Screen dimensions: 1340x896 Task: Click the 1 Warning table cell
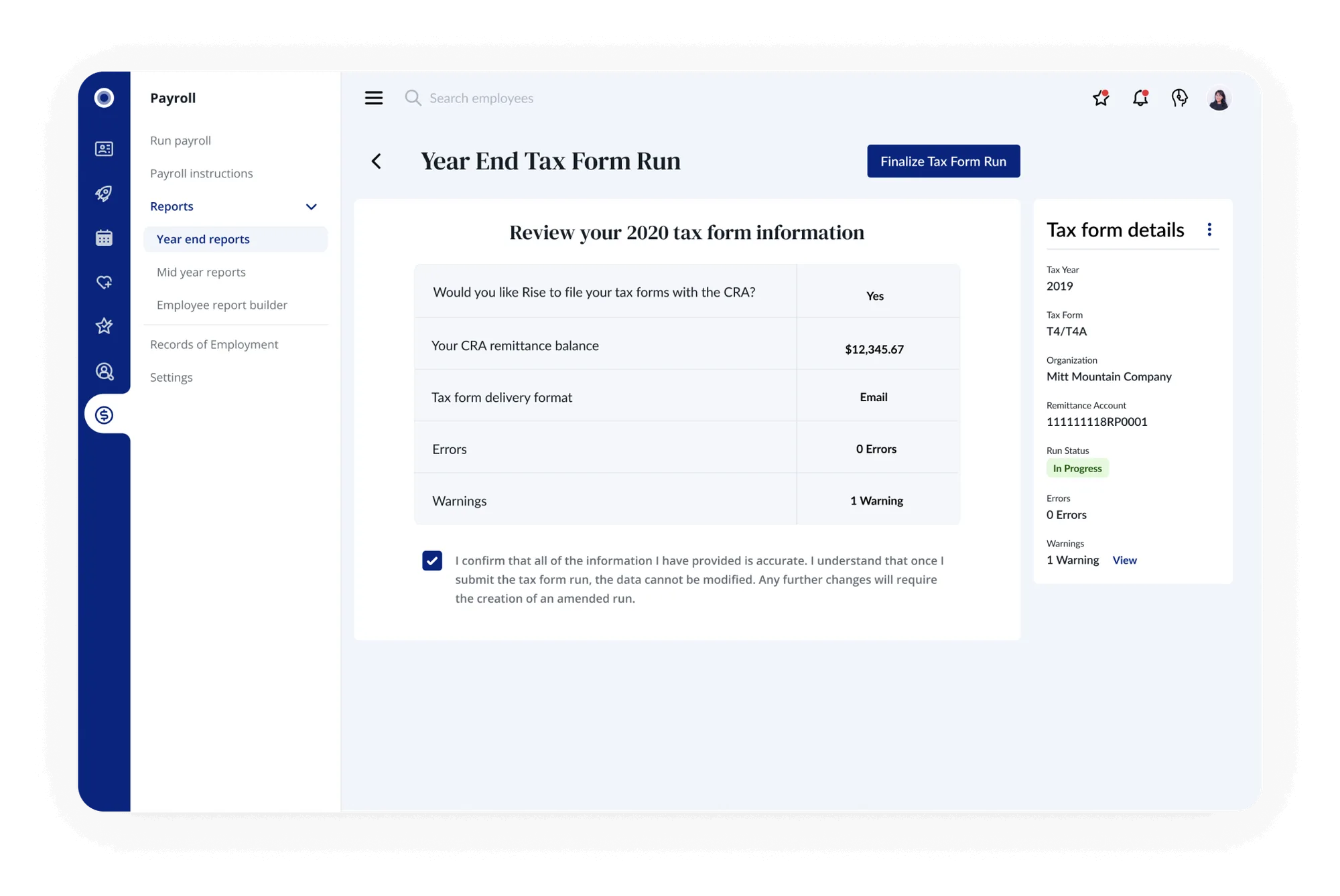[x=877, y=501]
